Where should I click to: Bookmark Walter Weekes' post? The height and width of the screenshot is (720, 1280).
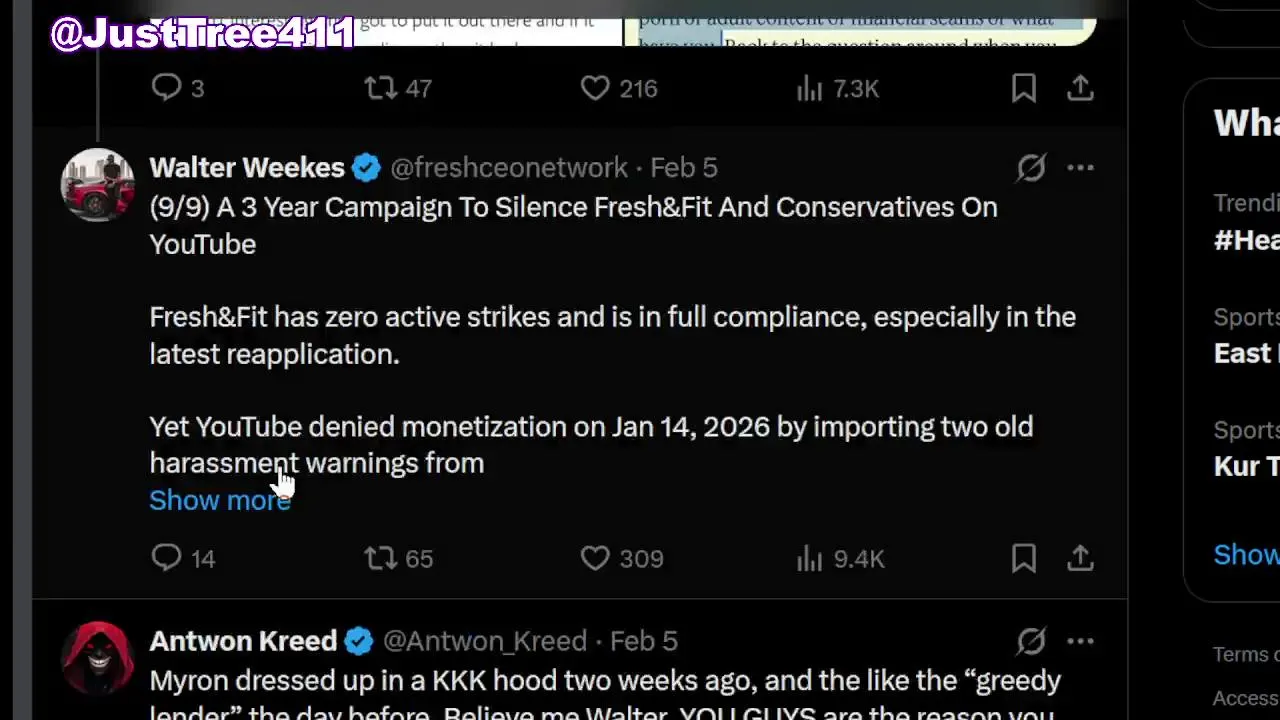(x=1023, y=558)
